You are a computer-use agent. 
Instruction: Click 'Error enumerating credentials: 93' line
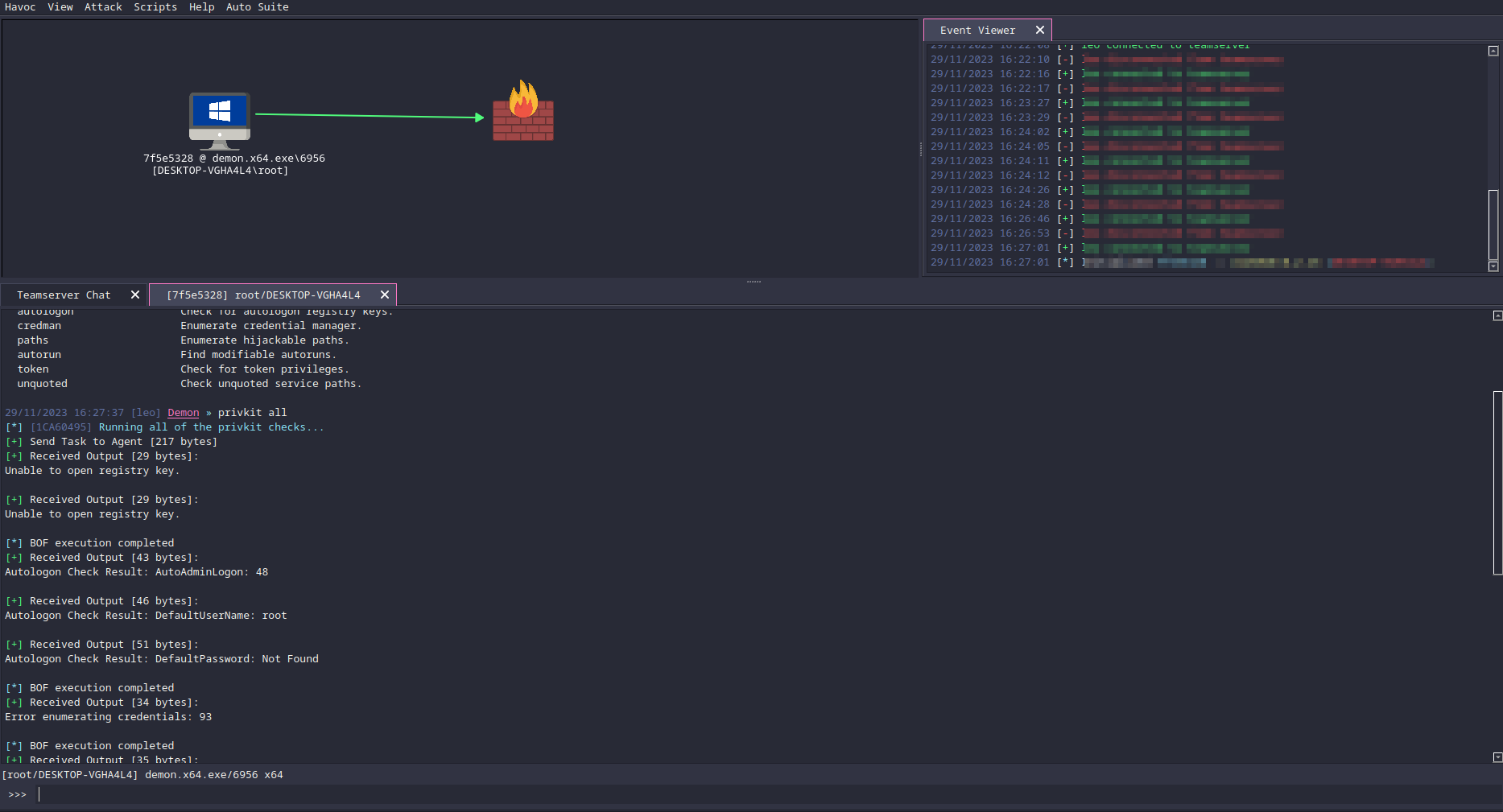(109, 717)
